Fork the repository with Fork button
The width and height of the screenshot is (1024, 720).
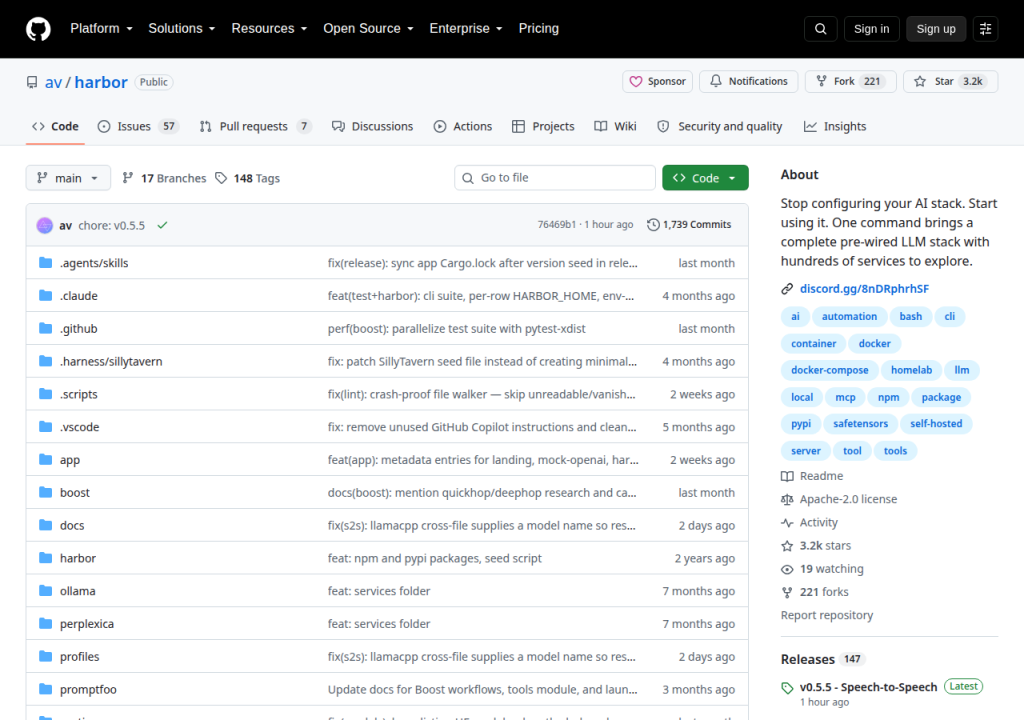coord(850,82)
